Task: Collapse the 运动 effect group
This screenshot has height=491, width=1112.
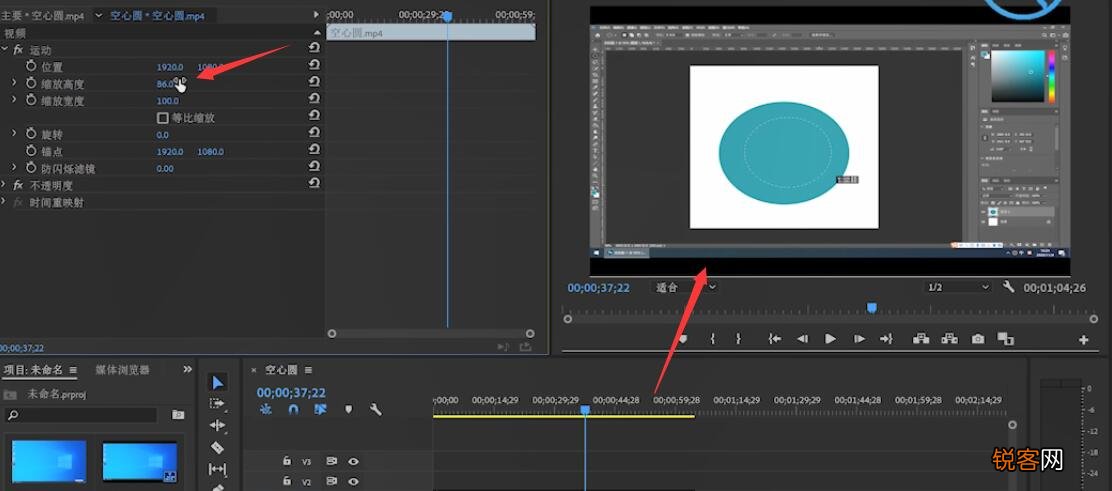Action: [4, 50]
